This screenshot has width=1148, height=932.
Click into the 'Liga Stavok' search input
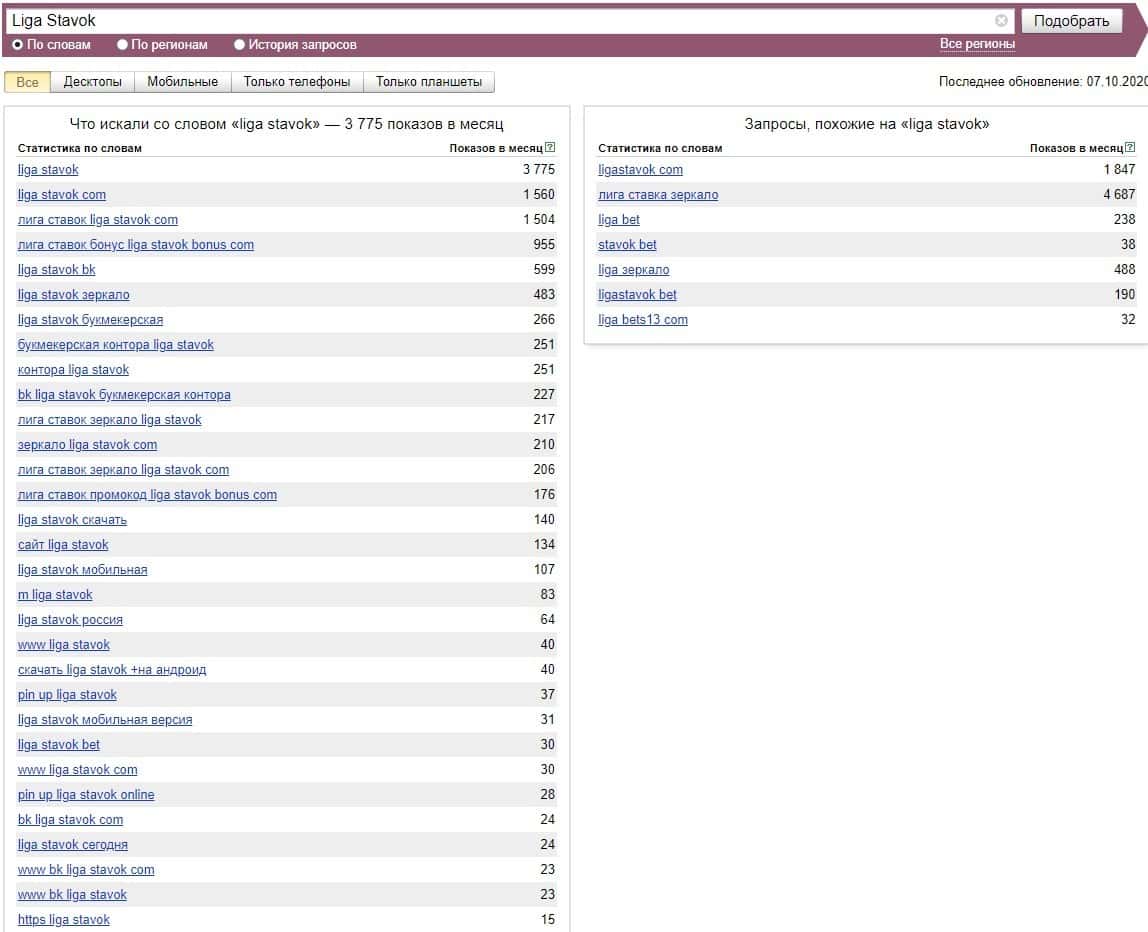point(500,20)
